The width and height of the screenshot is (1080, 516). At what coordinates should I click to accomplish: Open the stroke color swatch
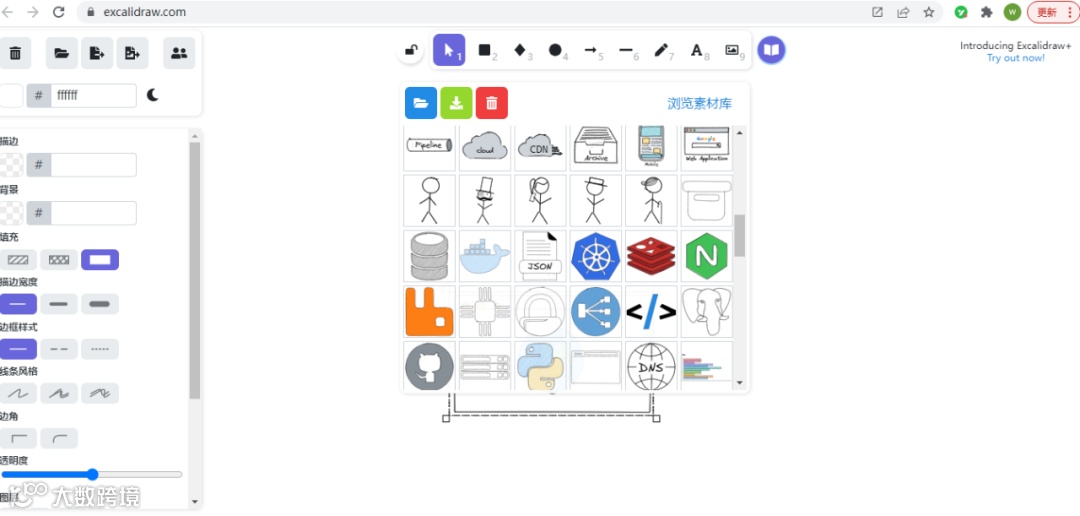coord(11,165)
